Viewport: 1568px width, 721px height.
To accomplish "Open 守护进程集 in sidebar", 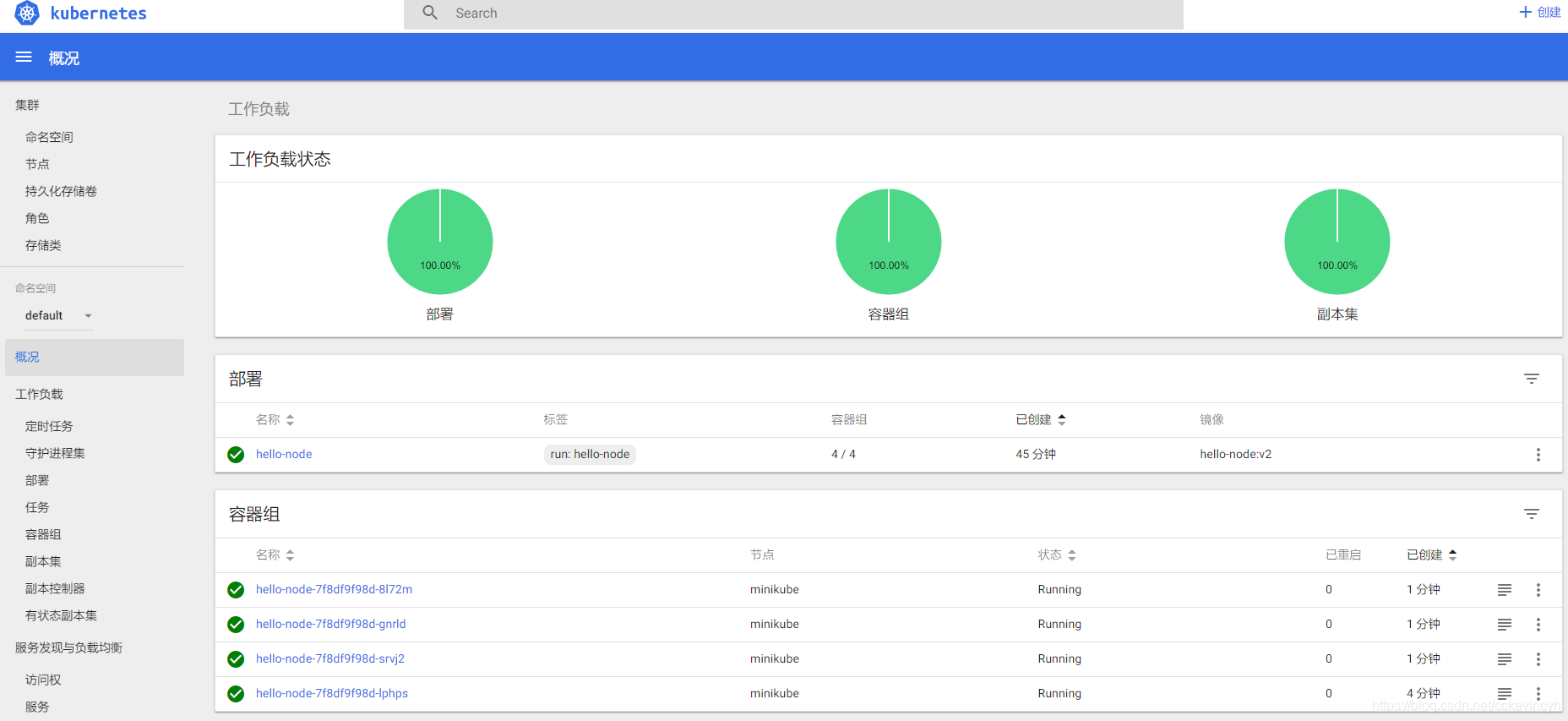I will pos(55,453).
